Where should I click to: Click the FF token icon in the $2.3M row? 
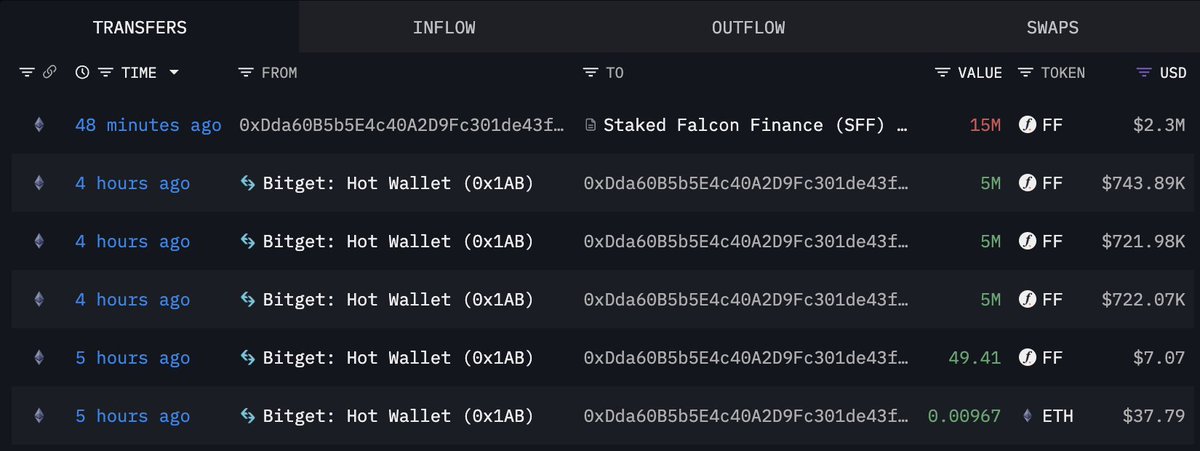tap(1026, 125)
